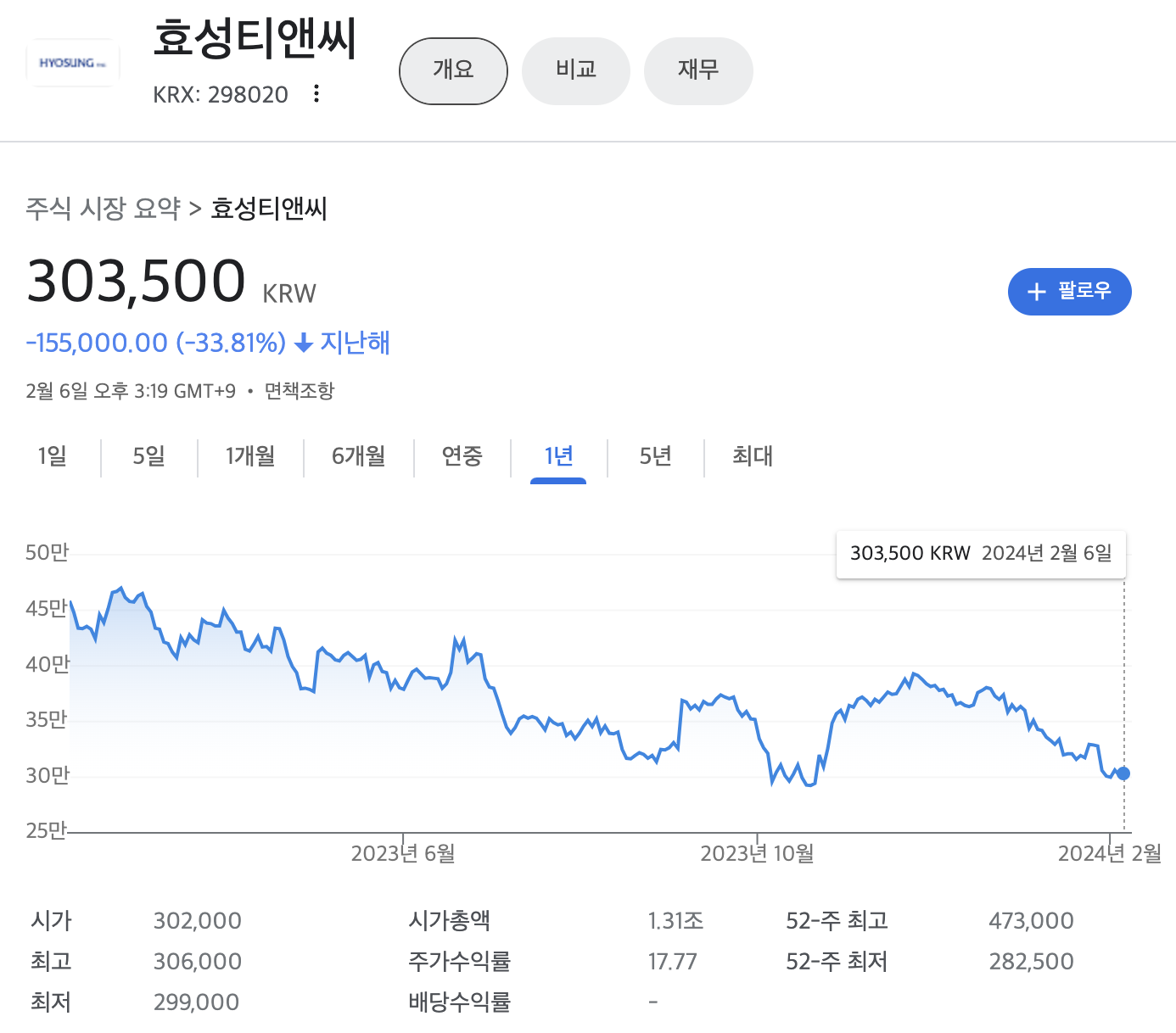Select the 5년 chart range
The height and width of the screenshot is (1033, 1176).
click(x=655, y=456)
